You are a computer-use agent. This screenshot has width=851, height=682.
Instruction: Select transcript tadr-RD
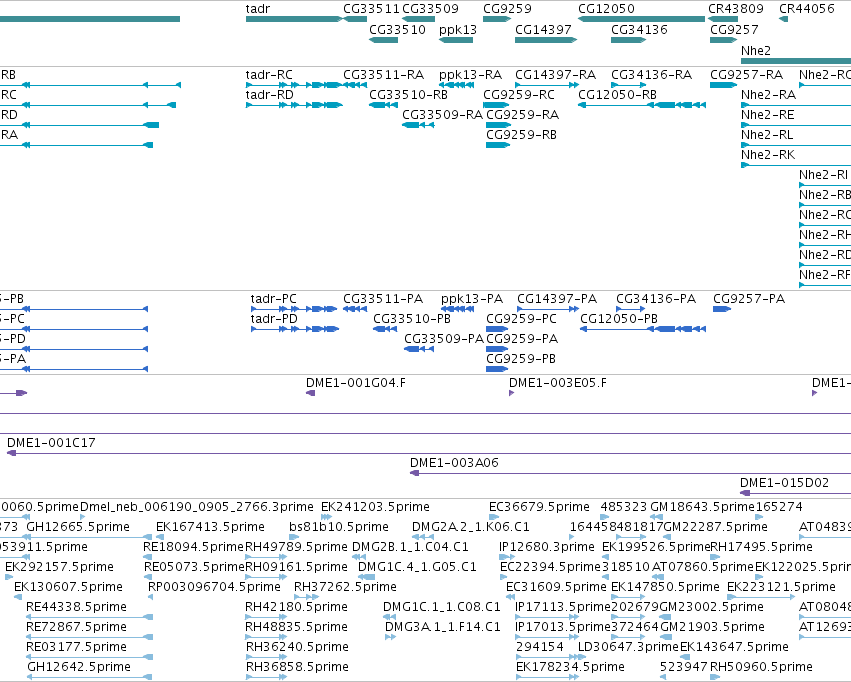click(x=294, y=105)
